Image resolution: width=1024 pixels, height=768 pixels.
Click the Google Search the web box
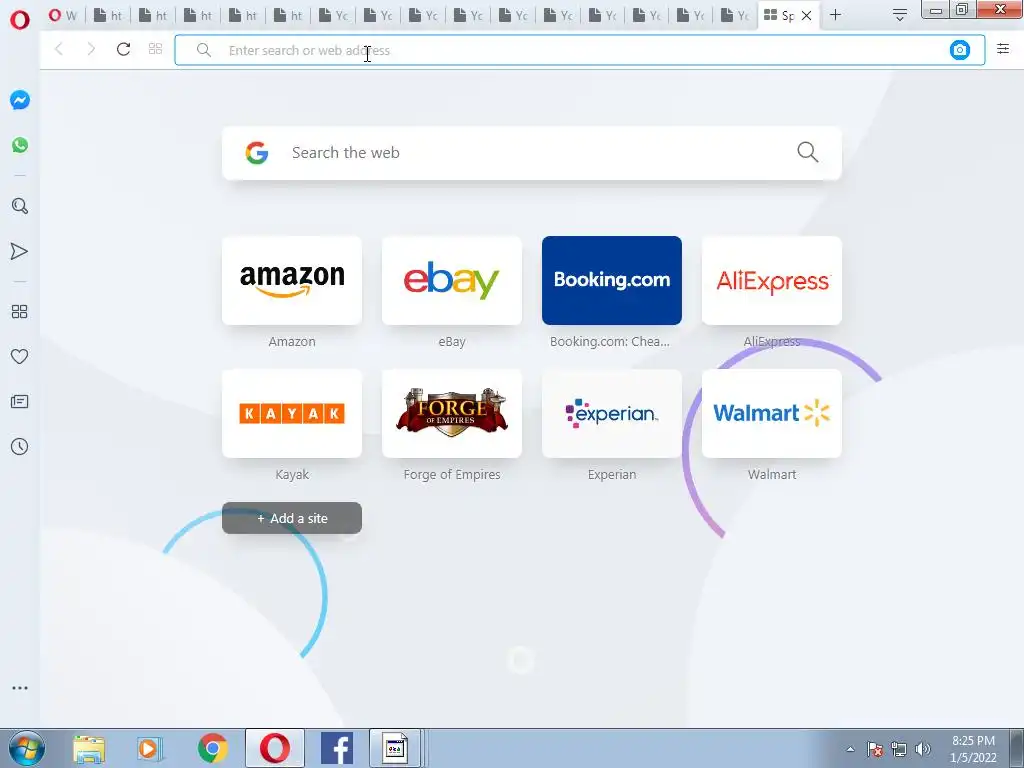pyautogui.click(x=532, y=153)
